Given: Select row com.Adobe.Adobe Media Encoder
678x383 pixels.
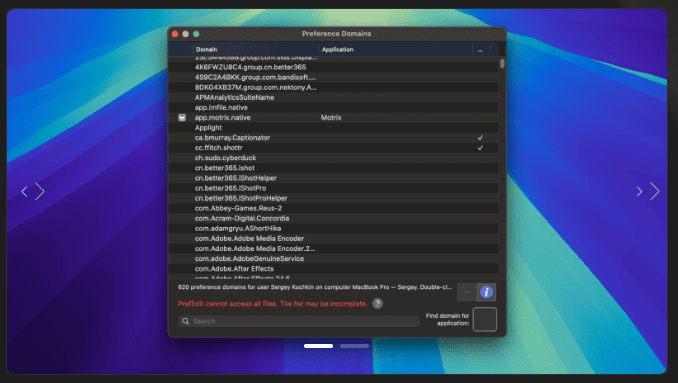Looking at the screenshot, I should [333, 238].
